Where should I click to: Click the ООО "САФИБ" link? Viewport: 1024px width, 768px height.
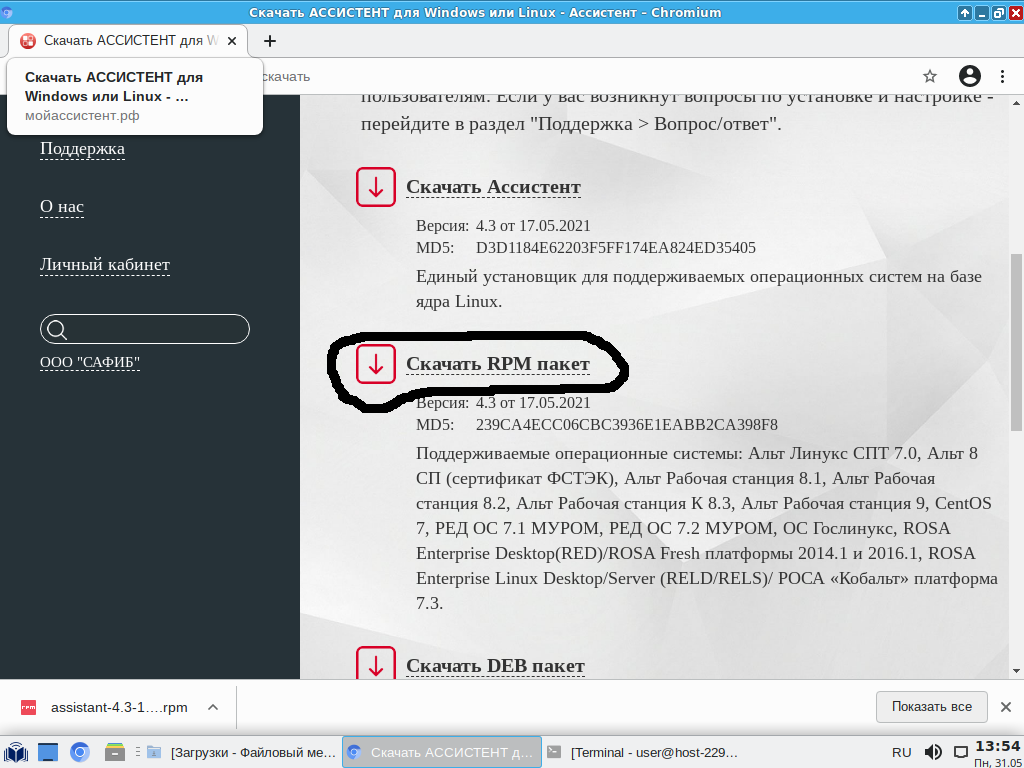90,362
